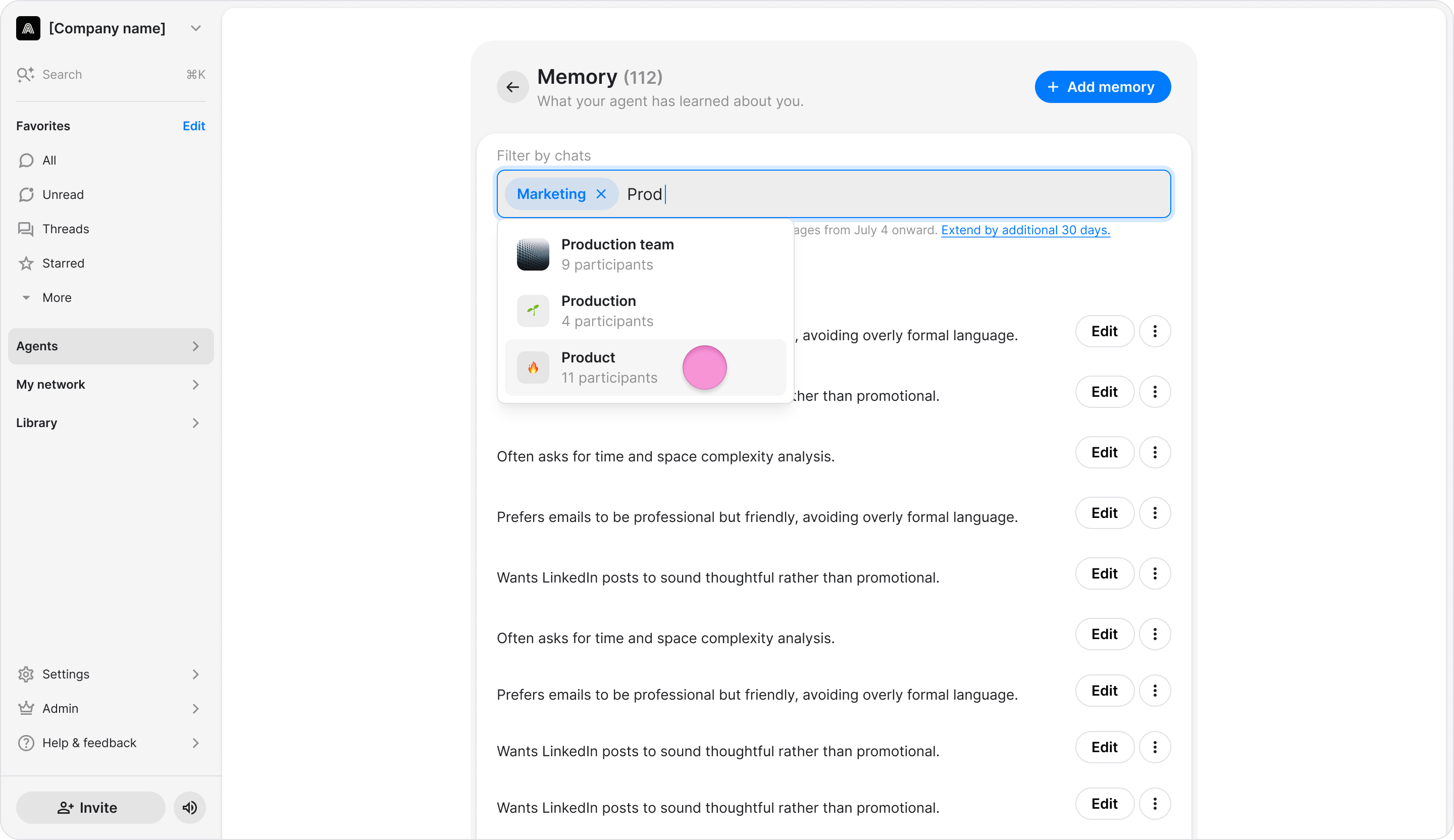Open the Starred star icon

26,263
